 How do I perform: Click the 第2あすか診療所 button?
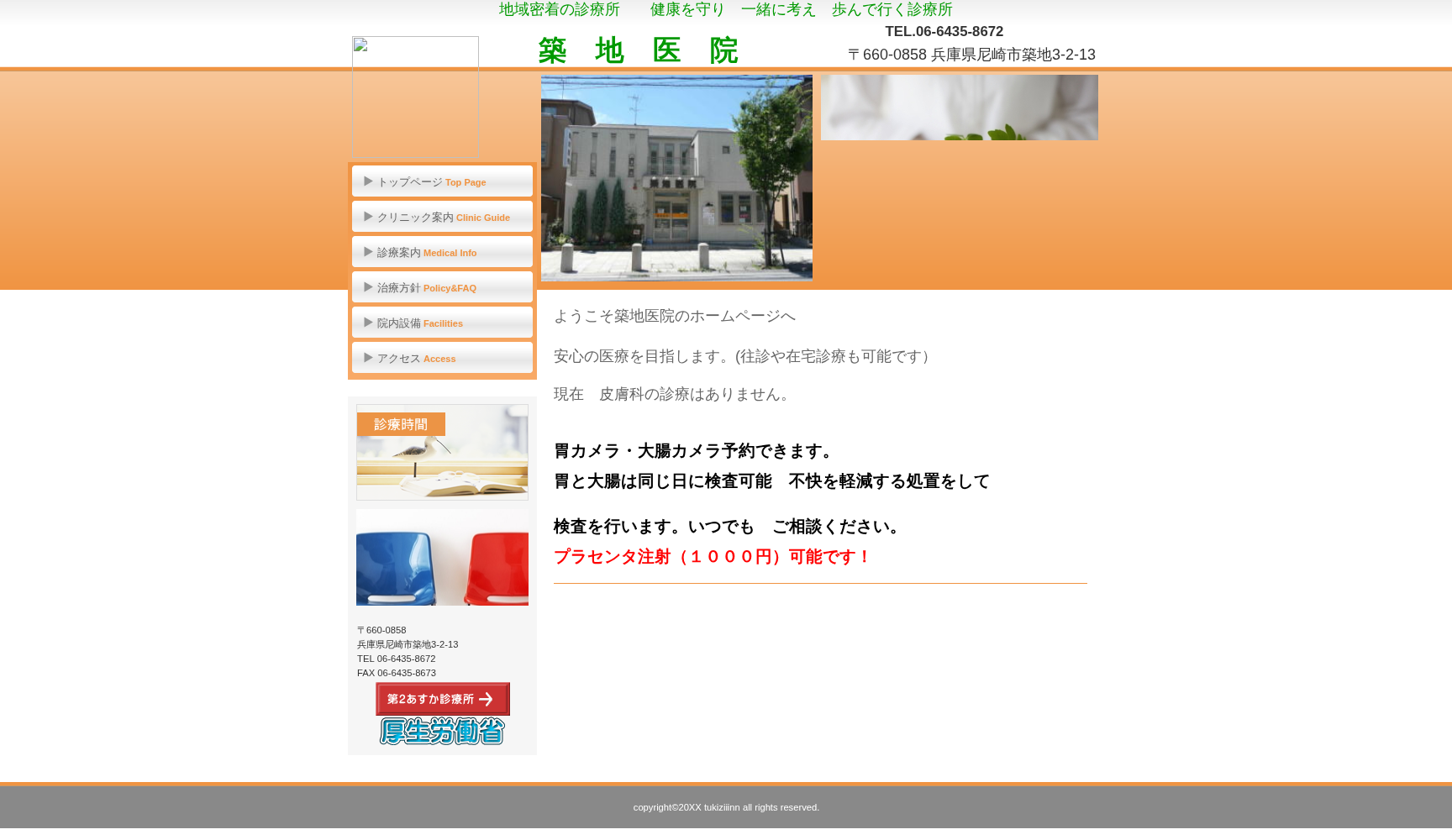[442, 699]
